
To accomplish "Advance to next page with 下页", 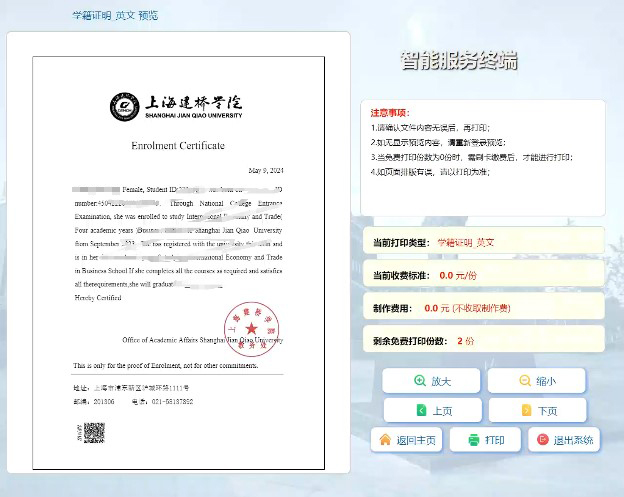I will [538, 410].
